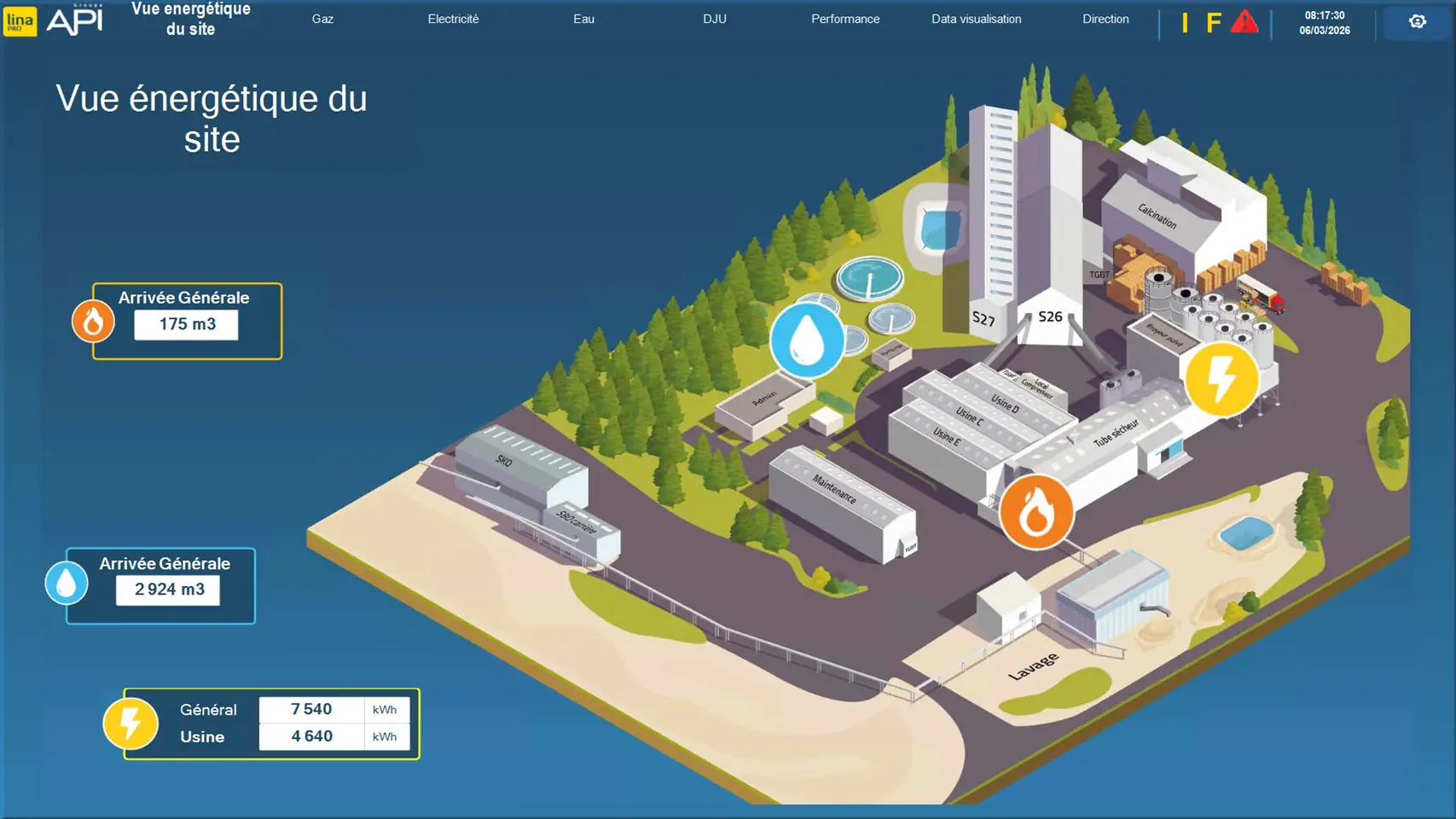Viewport: 1456px width, 819px height.
Task: Click the yellow lightning bolt icon on the site map
Action: point(1221,379)
